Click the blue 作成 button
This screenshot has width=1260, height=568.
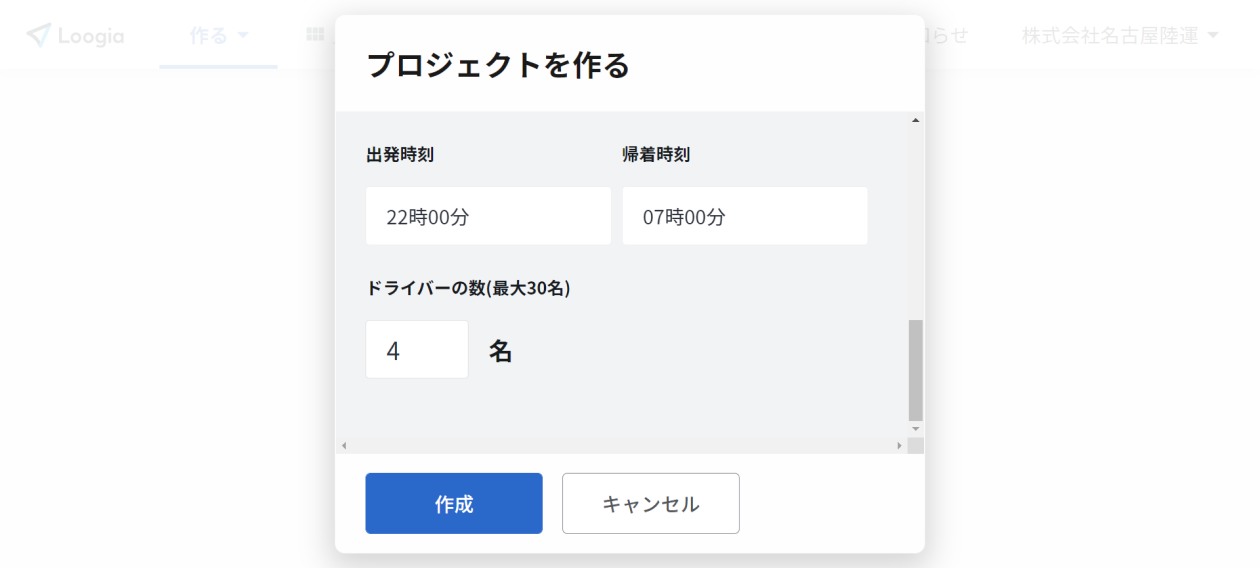pyautogui.click(x=454, y=504)
